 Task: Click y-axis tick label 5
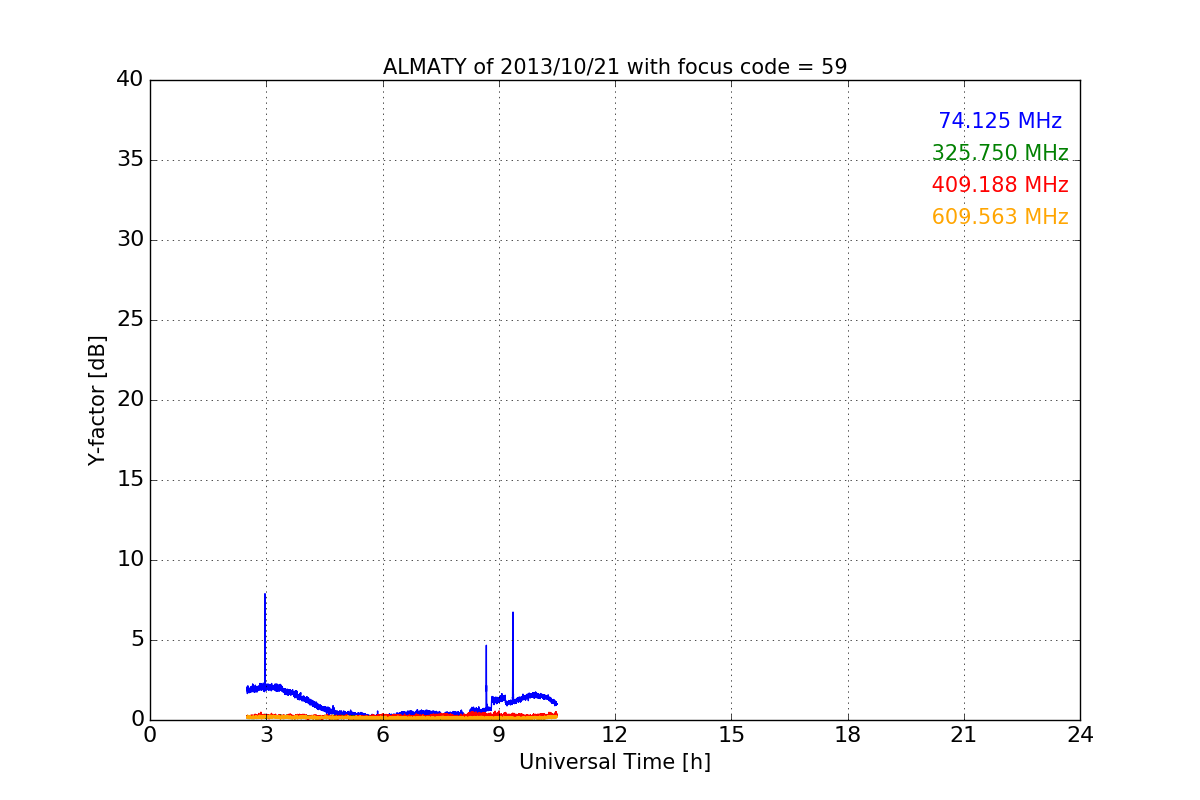136,640
